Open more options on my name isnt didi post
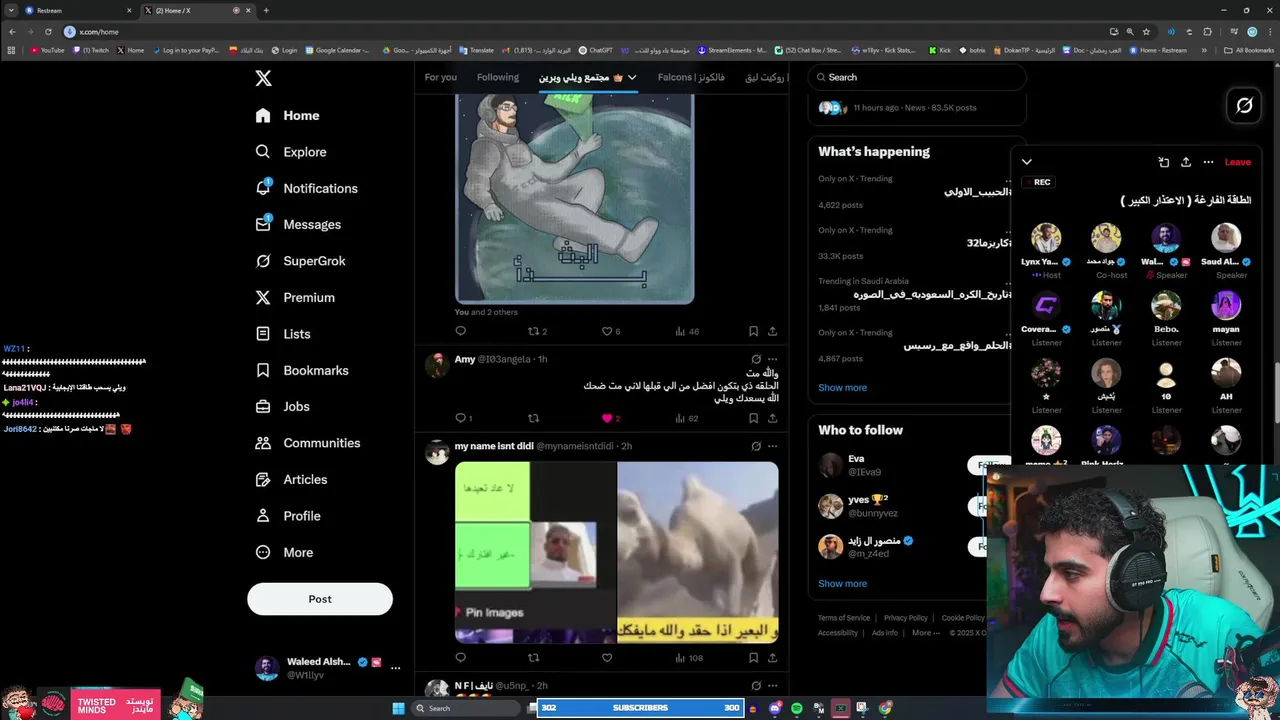Viewport: 1280px width, 720px height. [x=772, y=446]
